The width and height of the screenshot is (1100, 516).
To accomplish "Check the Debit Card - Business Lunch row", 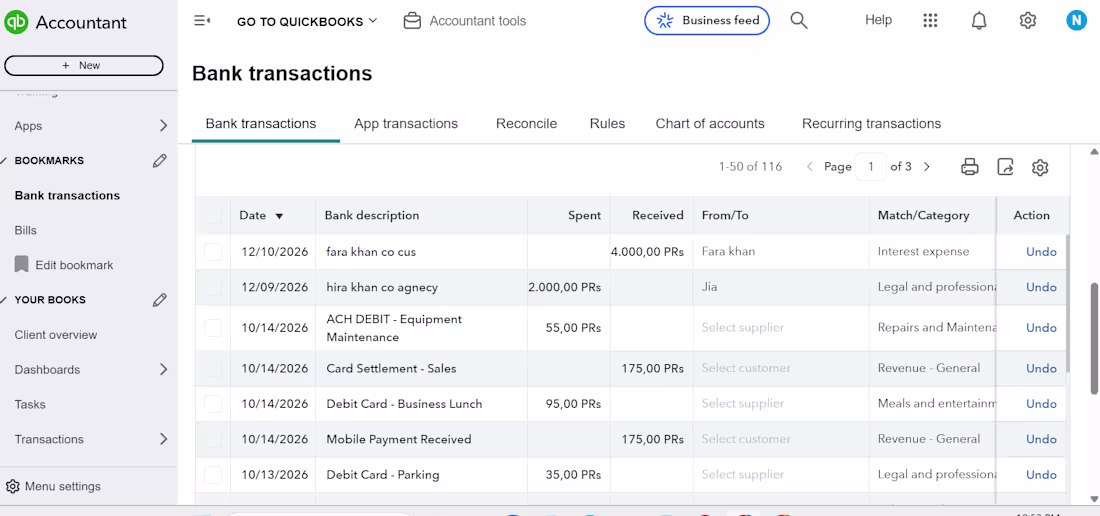I will [213, 403].
